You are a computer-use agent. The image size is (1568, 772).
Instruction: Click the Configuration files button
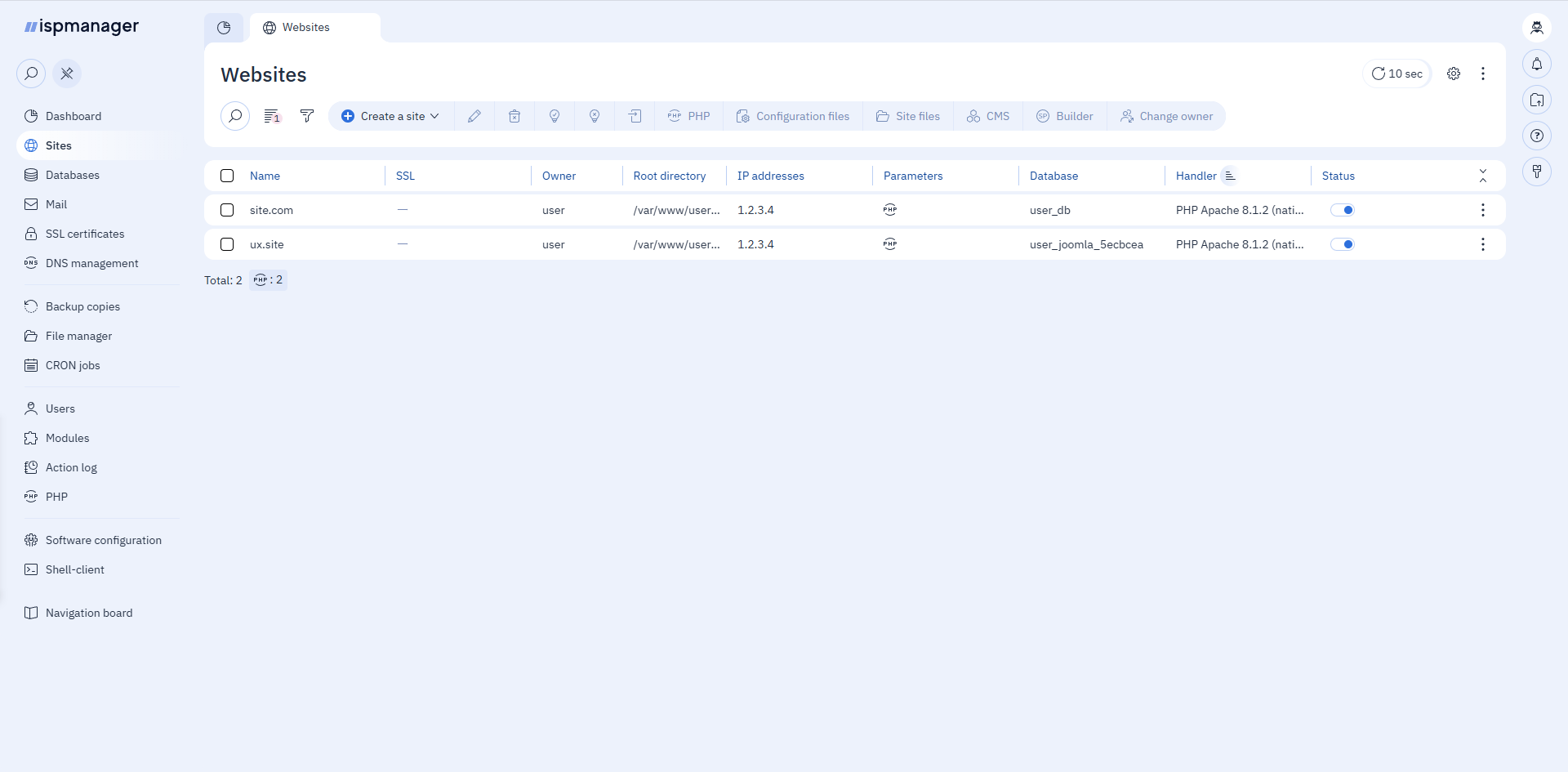click(x=793, y=116)
